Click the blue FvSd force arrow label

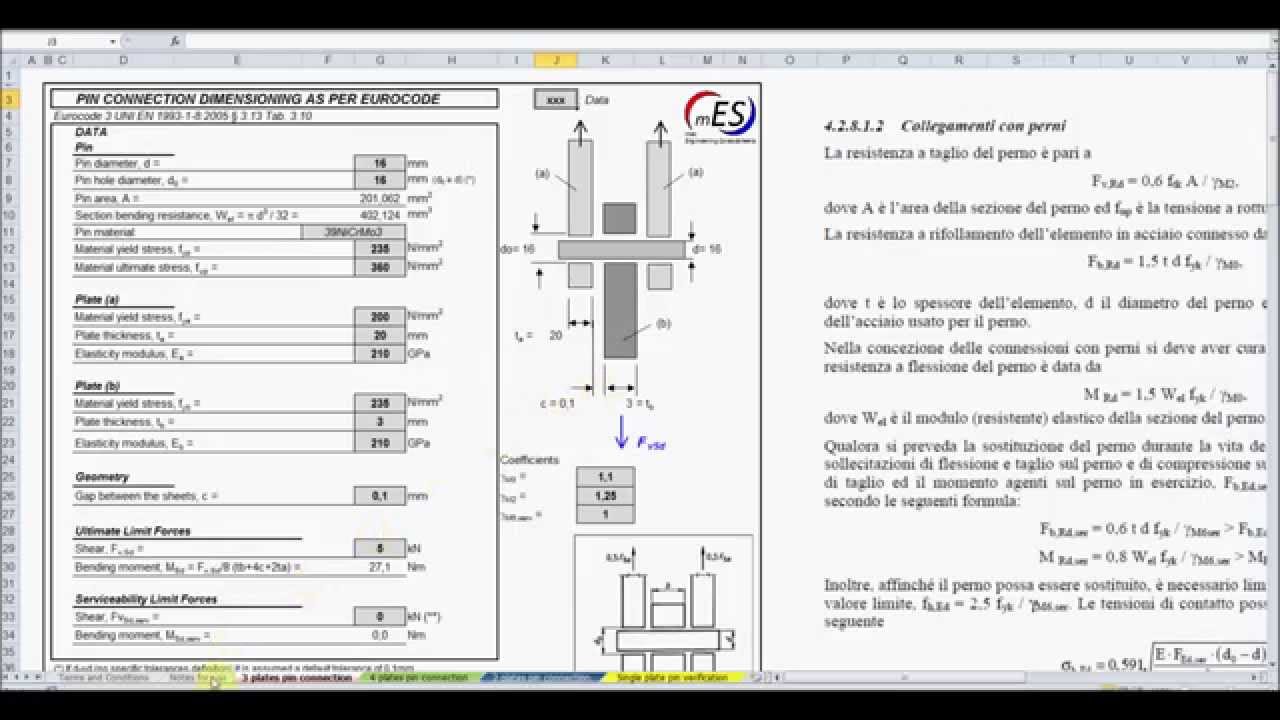point(653,442)
